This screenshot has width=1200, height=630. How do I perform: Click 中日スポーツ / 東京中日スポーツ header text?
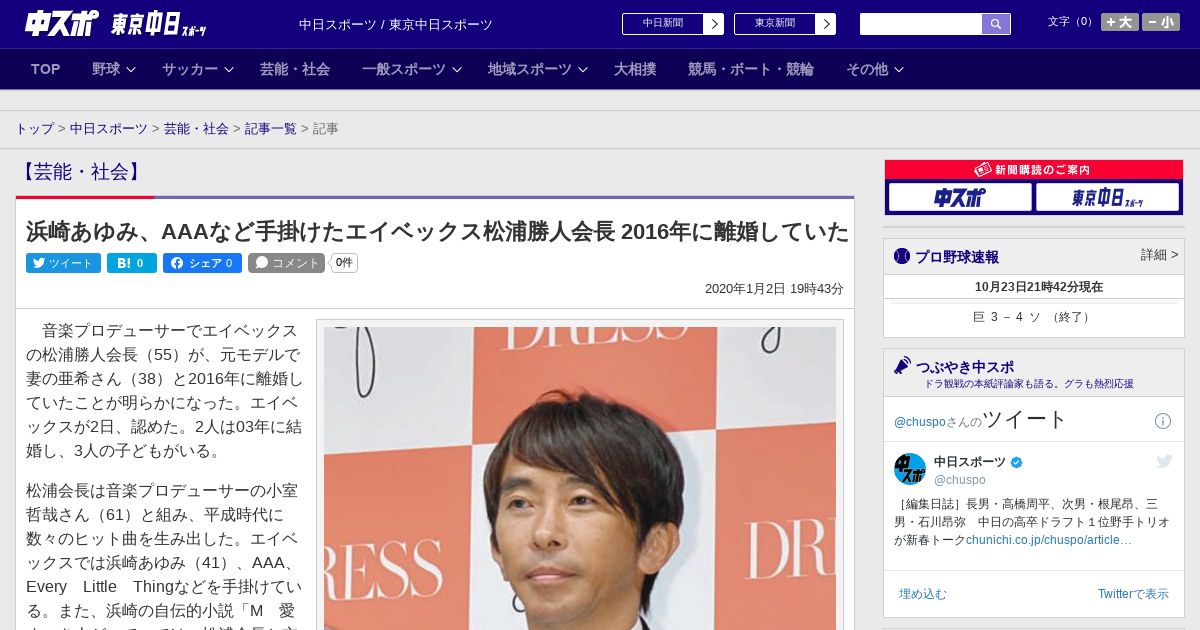(x=396, y=25)
